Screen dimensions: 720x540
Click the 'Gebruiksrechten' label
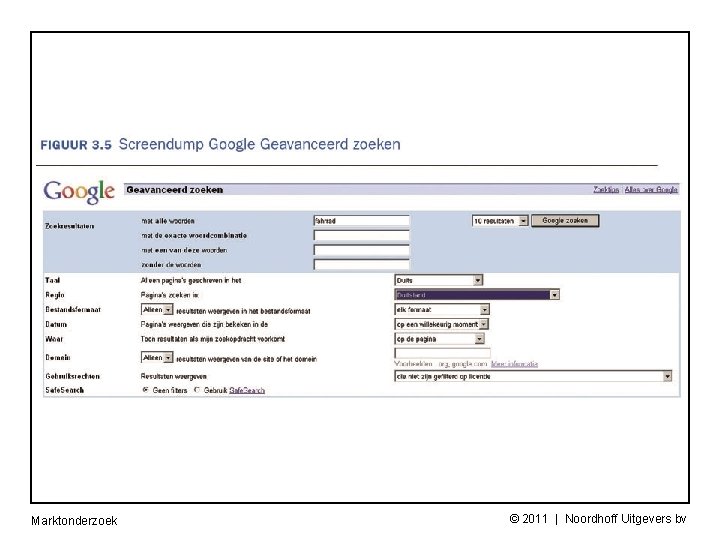73,376
